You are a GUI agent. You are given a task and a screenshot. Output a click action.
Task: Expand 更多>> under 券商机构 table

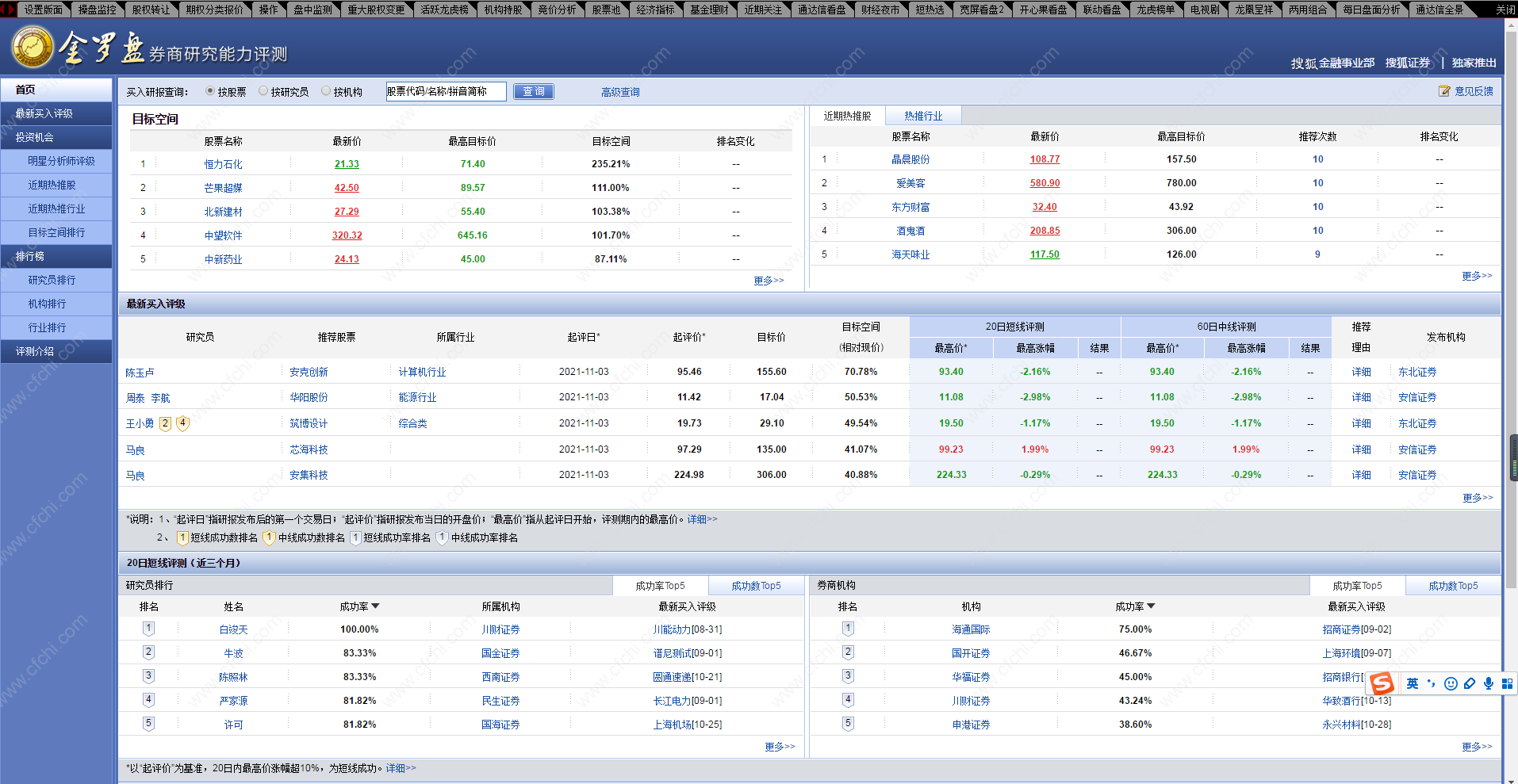click(1477, 747)
